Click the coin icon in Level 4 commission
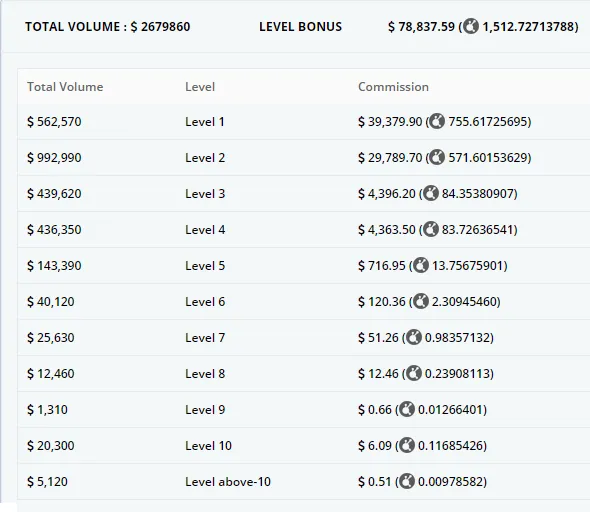590x512 pixels. (430, 229)
